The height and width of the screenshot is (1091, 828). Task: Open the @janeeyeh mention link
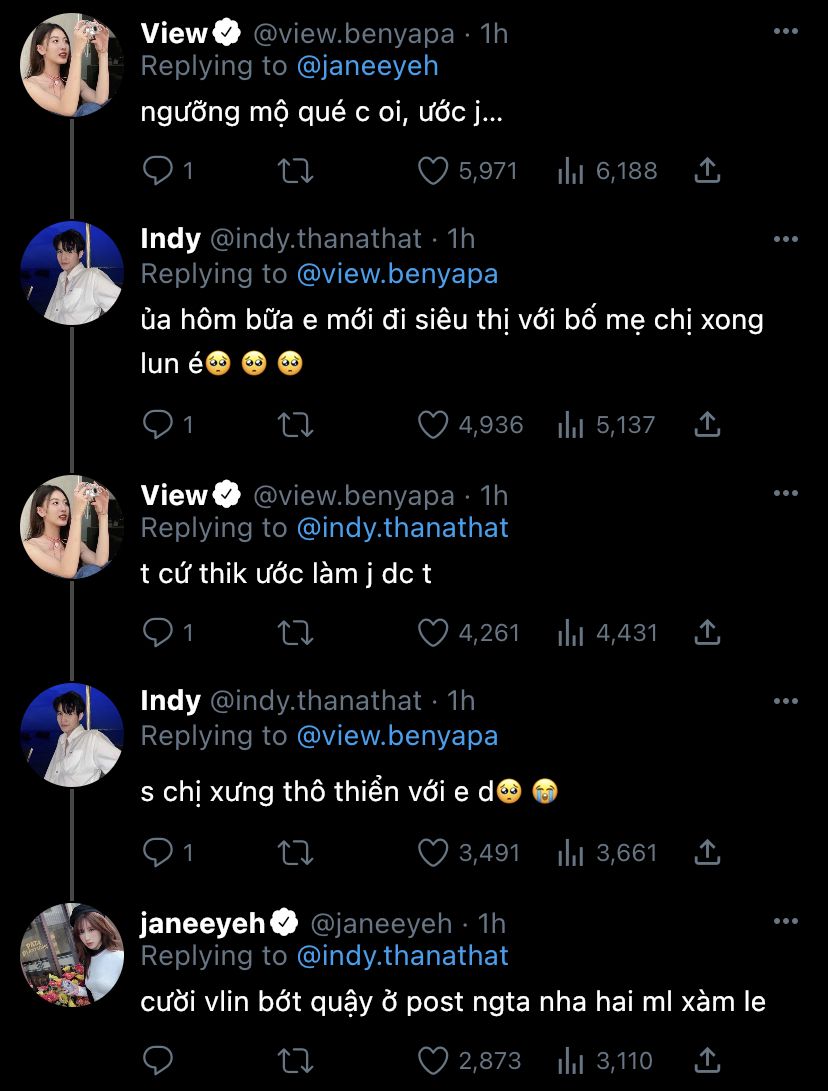367,67
